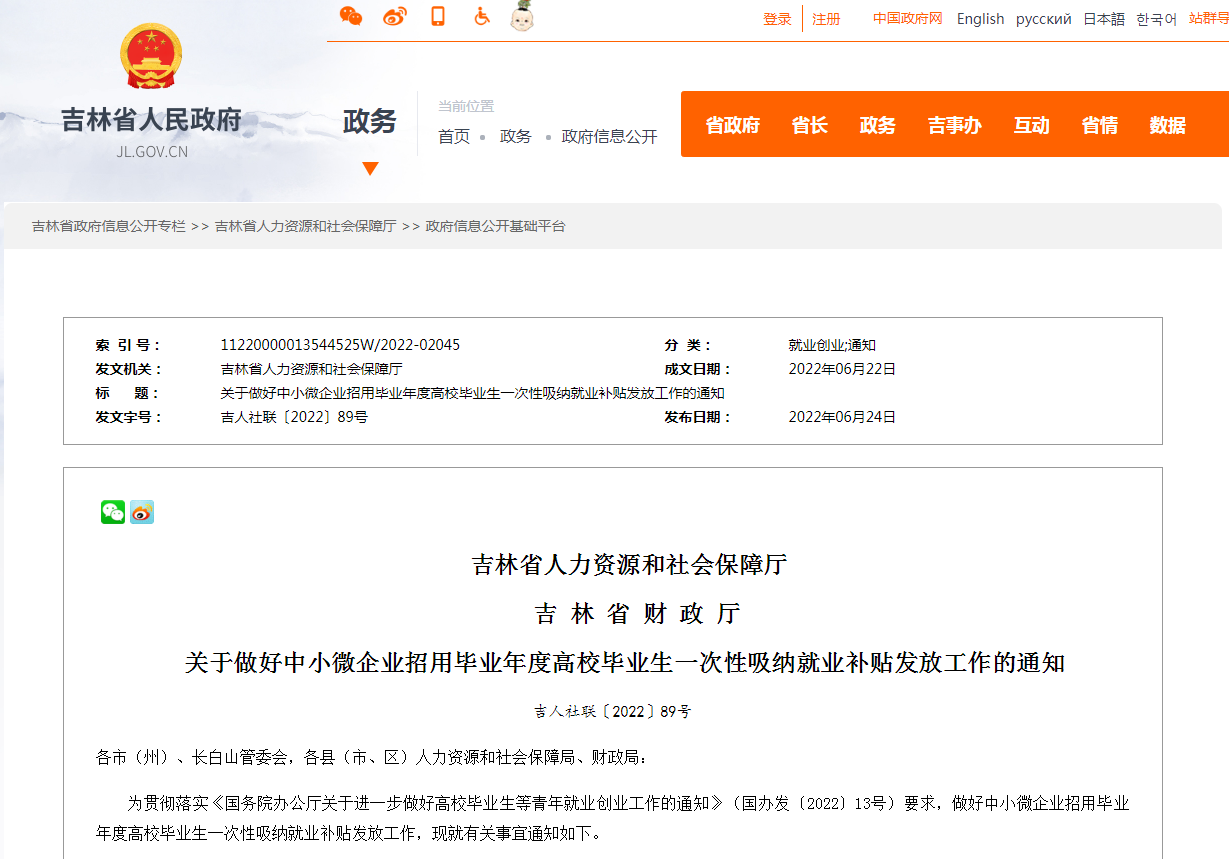Click the baby face mascot icon
This screenshot has height=859, width=1229.
click(x=522, y=16)
